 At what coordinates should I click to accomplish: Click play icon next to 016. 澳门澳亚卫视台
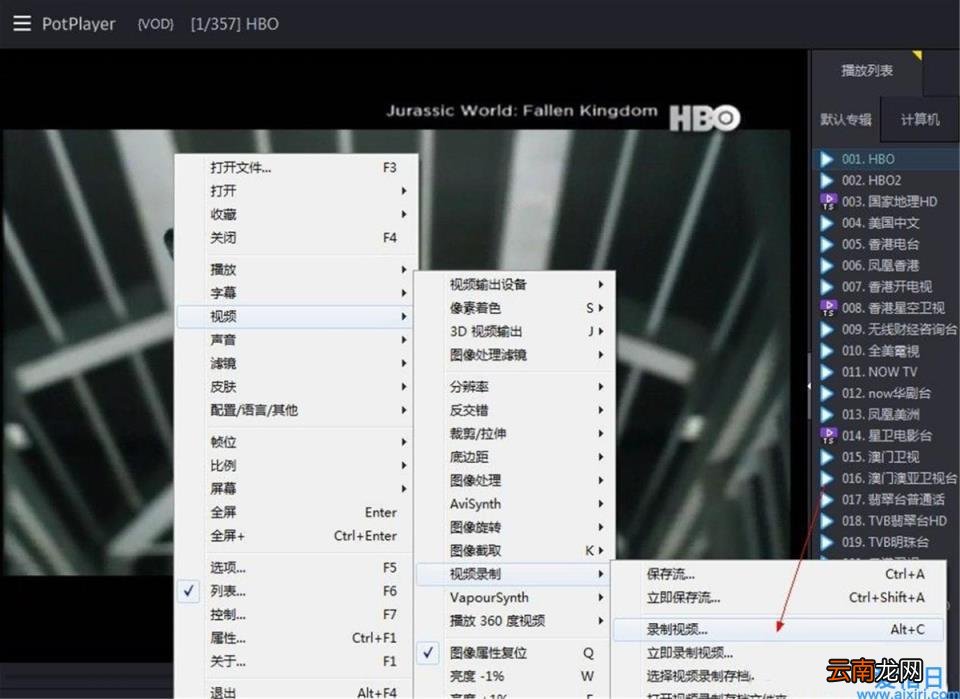click(827, 478)
